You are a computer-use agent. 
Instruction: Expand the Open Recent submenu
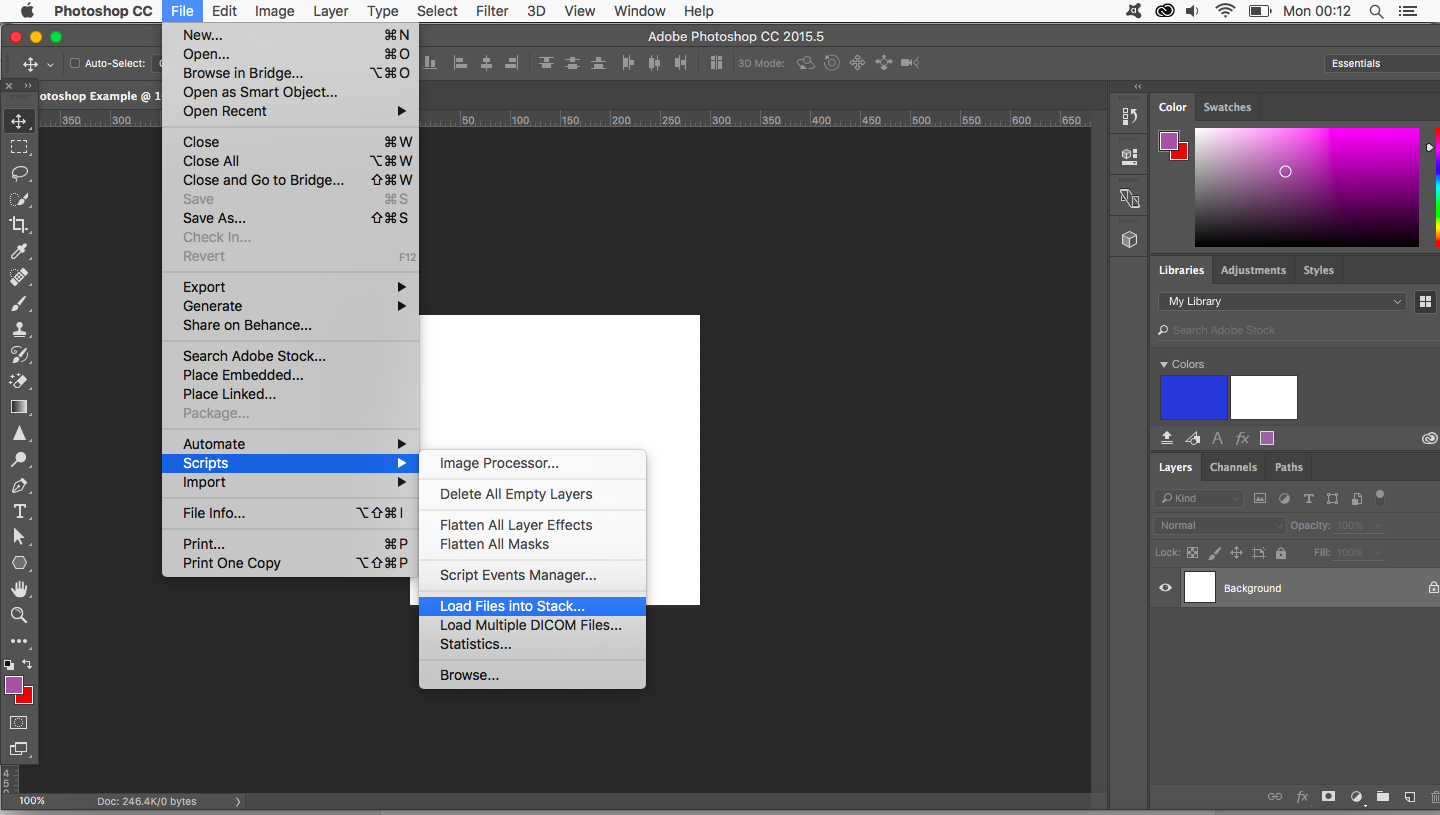point(290,111)
